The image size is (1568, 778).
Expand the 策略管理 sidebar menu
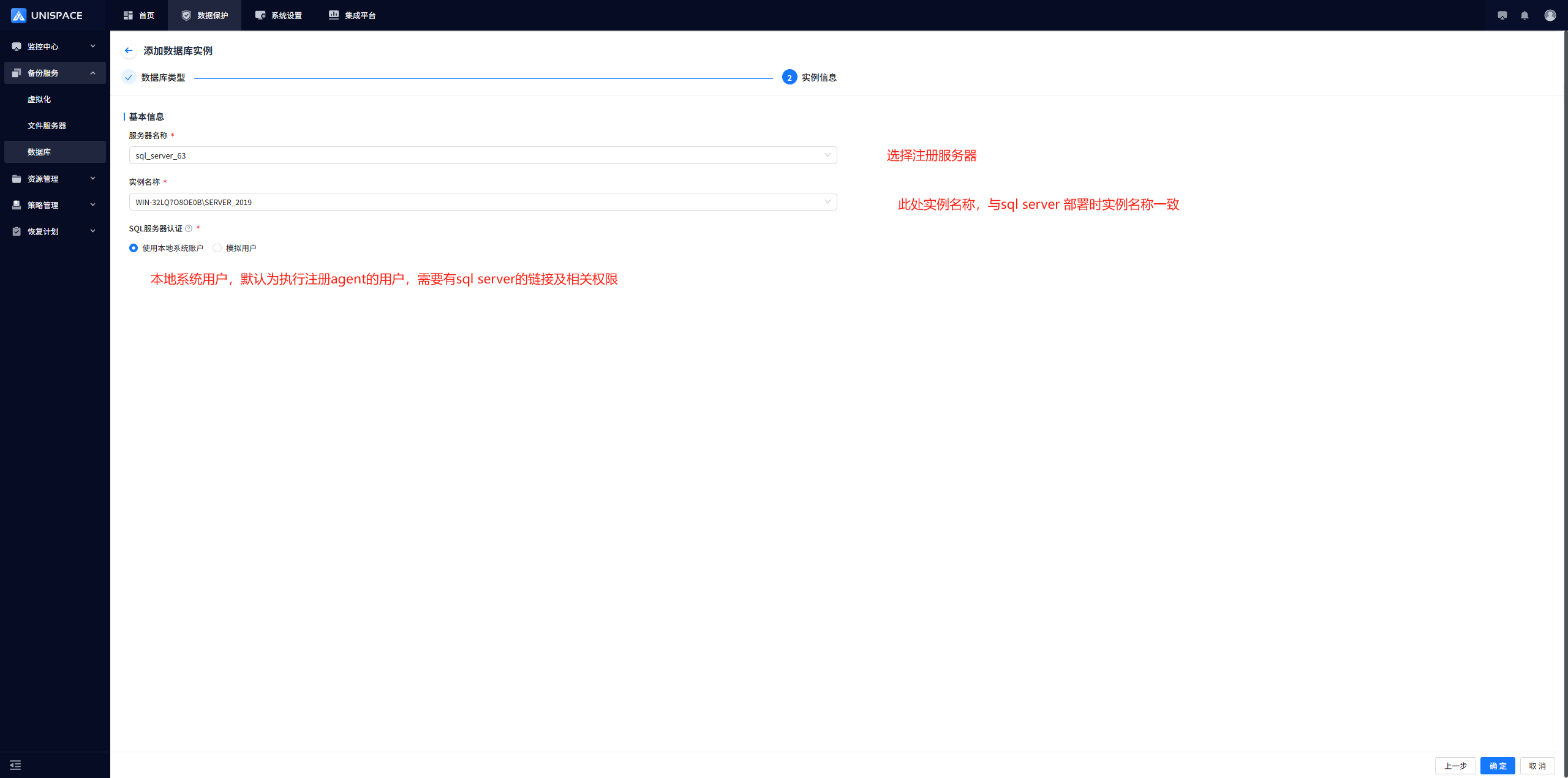click(x=54, y=205)
